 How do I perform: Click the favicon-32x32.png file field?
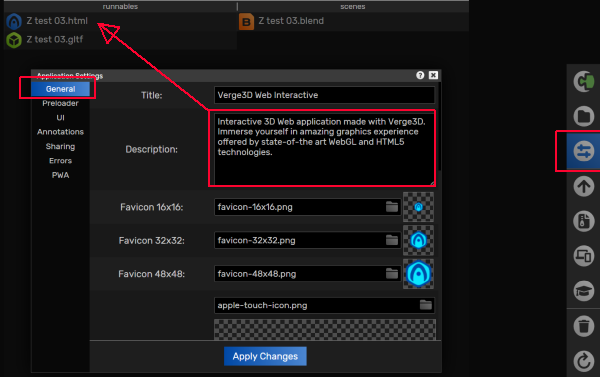[x=307, y=240]
